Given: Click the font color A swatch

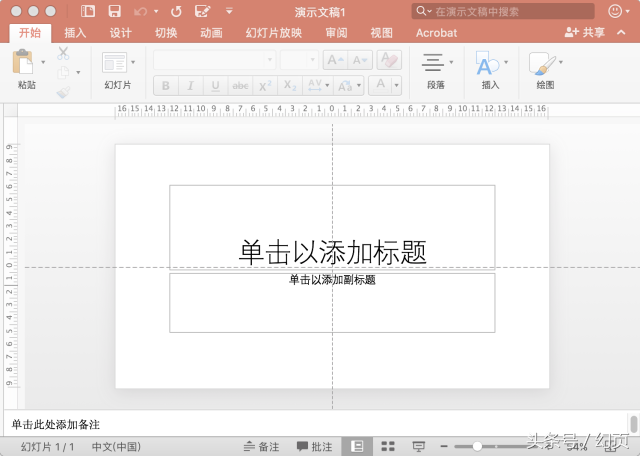Looking at the screenshot, I should coord(380,86).
